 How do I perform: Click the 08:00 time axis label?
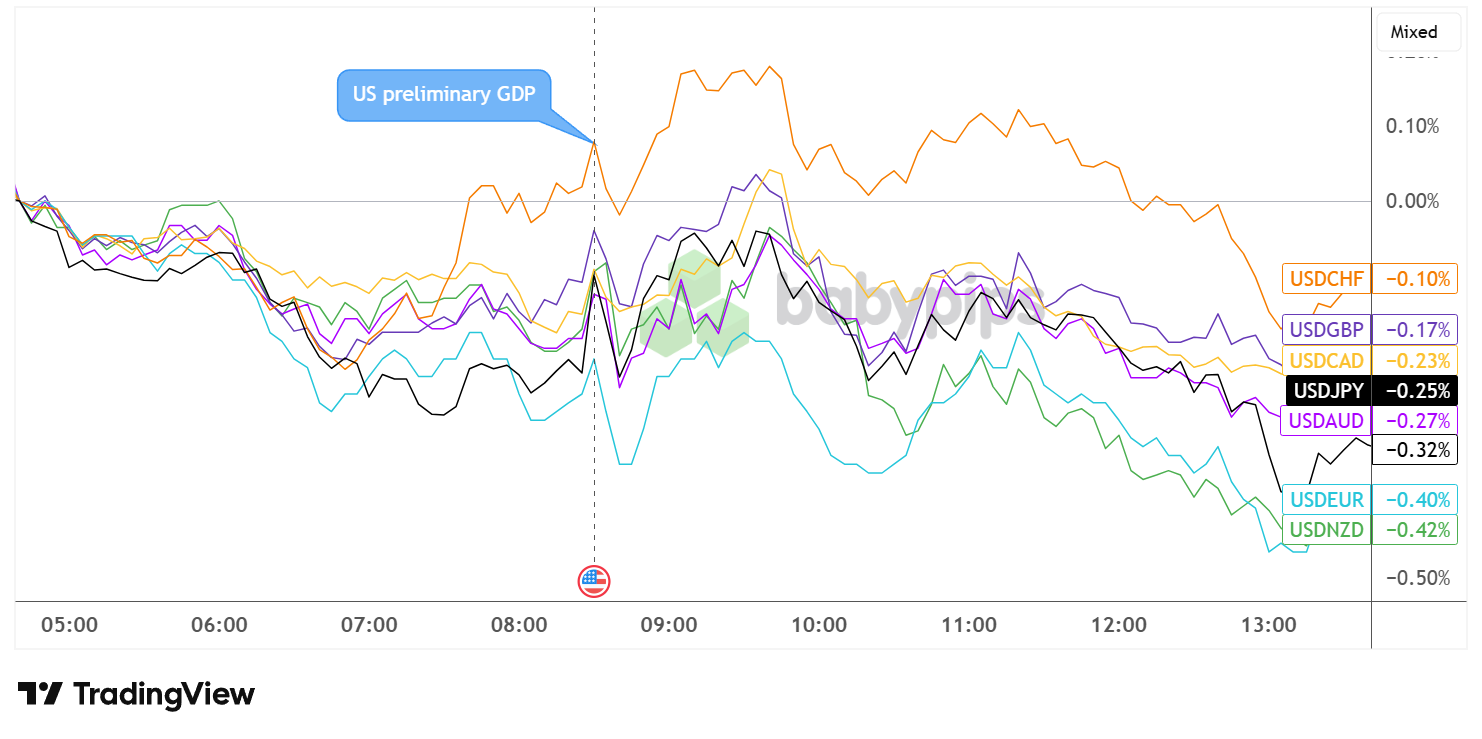click(519, 625)
